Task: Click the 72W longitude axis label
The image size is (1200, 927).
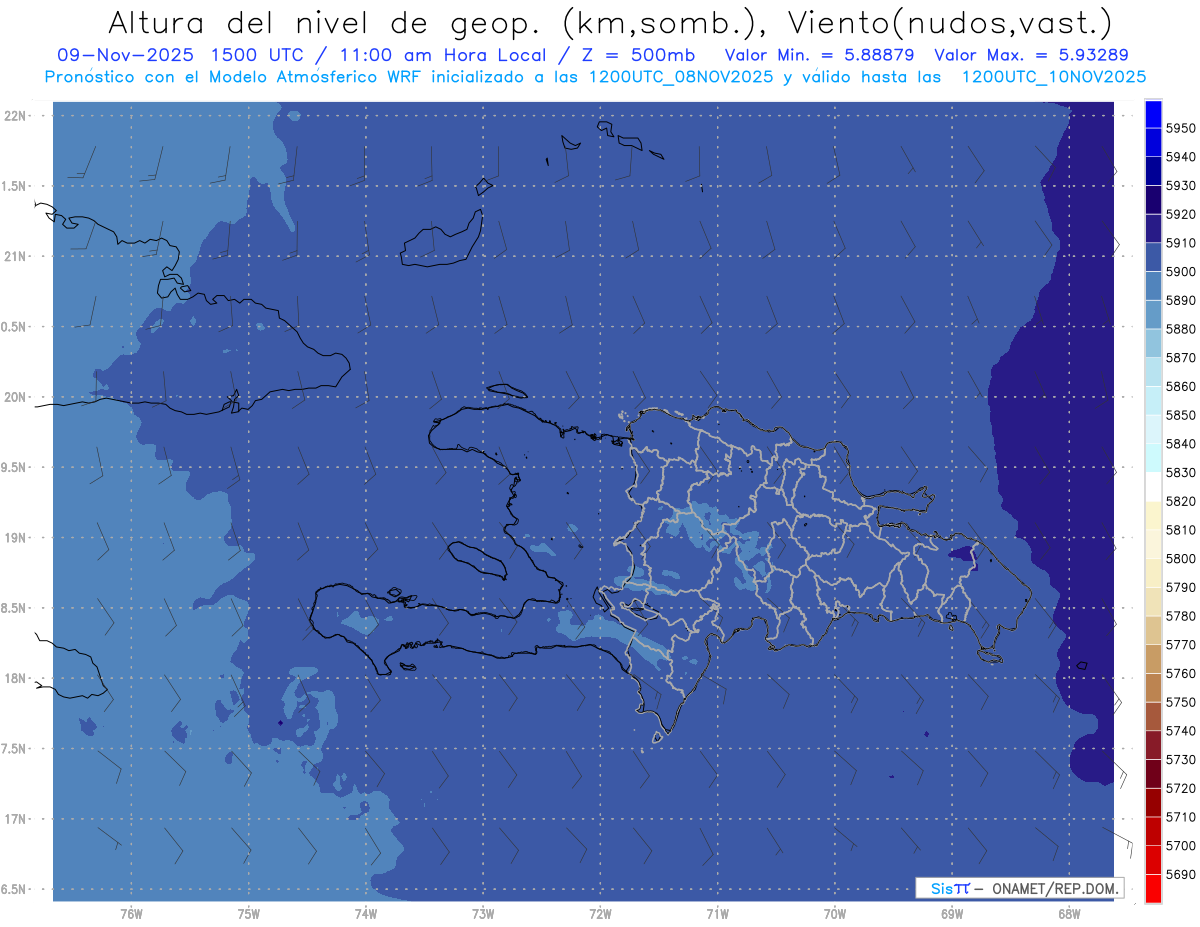Action: tap(600, 914)
